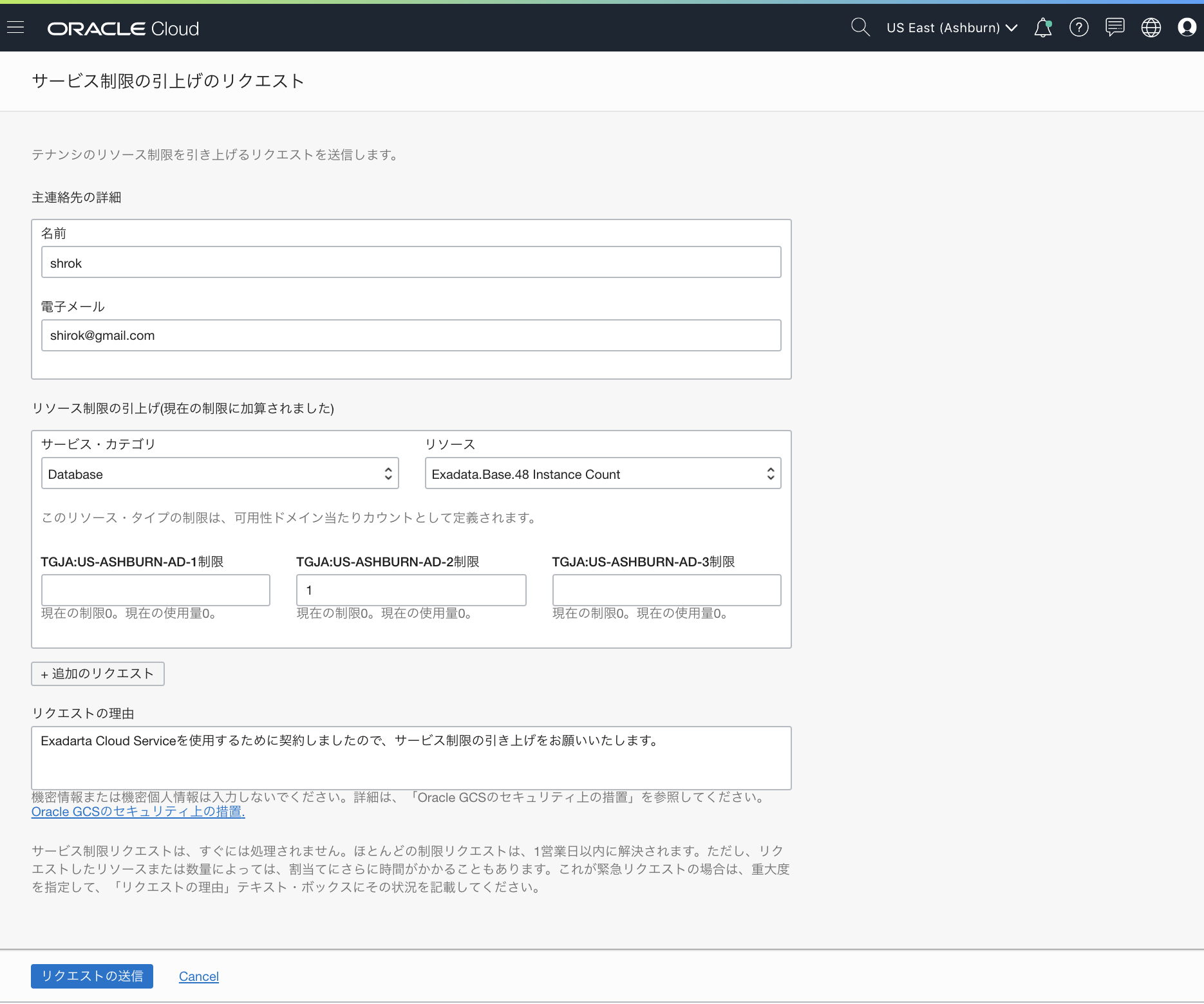1204x1004 pixels.
Task: Click the 電子メール email input field
Action: tap(411, 335)
